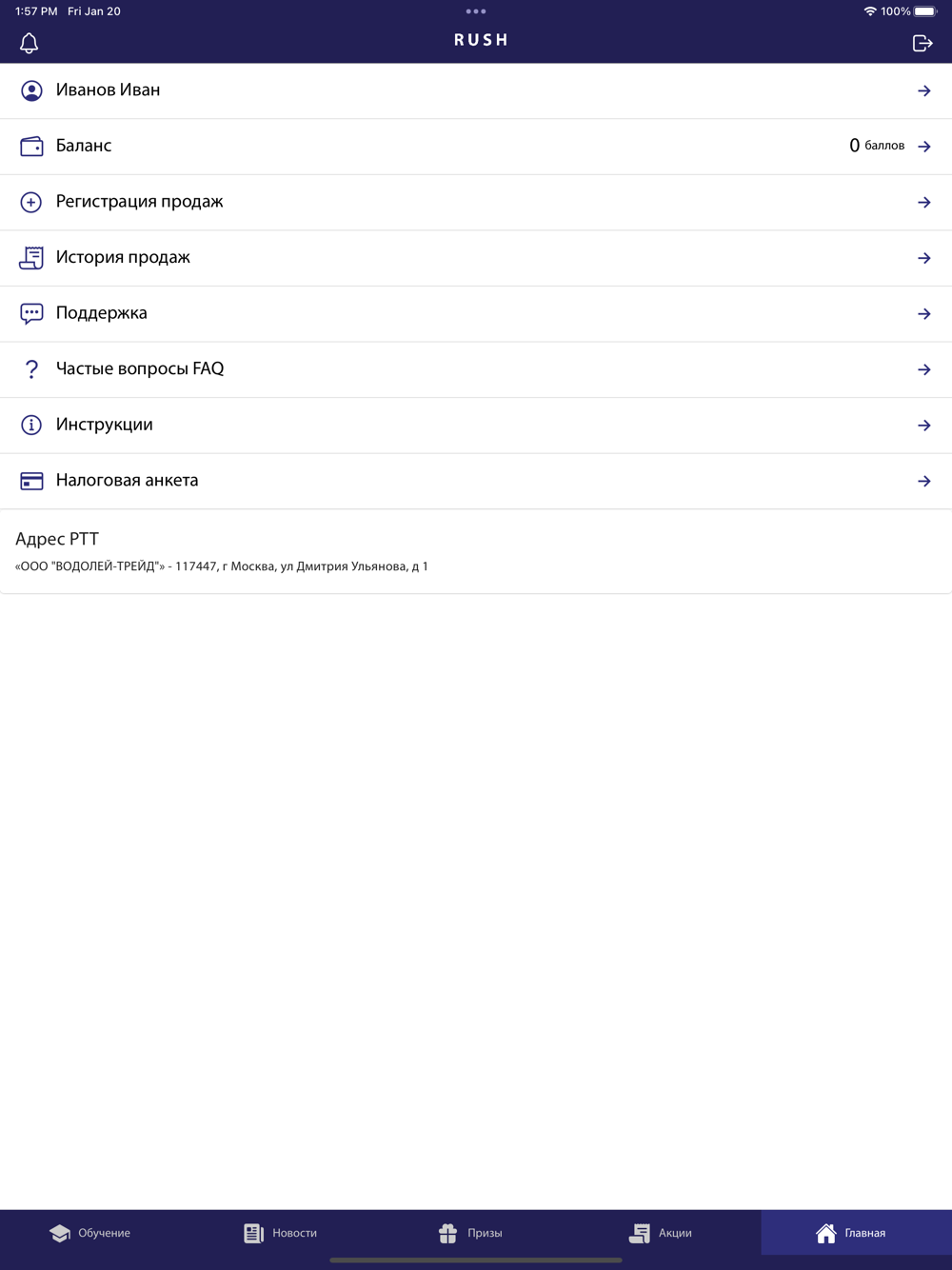Open Частые вопросы FAQ entry
Viewport: 952px width, 1270px height.
140,369
